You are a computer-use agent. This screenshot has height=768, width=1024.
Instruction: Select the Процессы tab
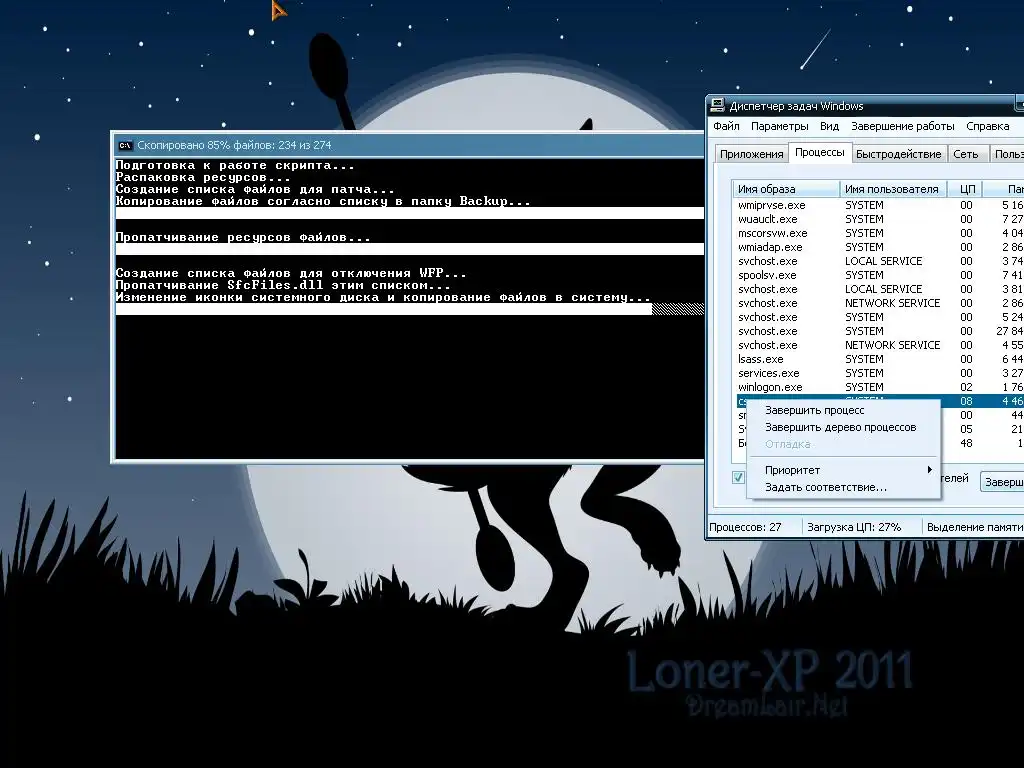click(x=820, y=152)
